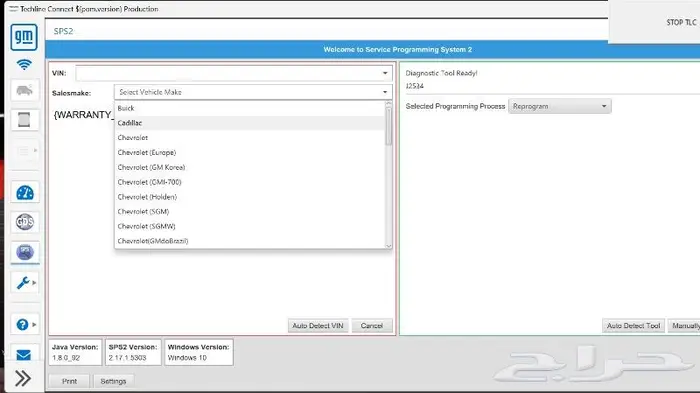Click the Print button

[x=69, y=381]
